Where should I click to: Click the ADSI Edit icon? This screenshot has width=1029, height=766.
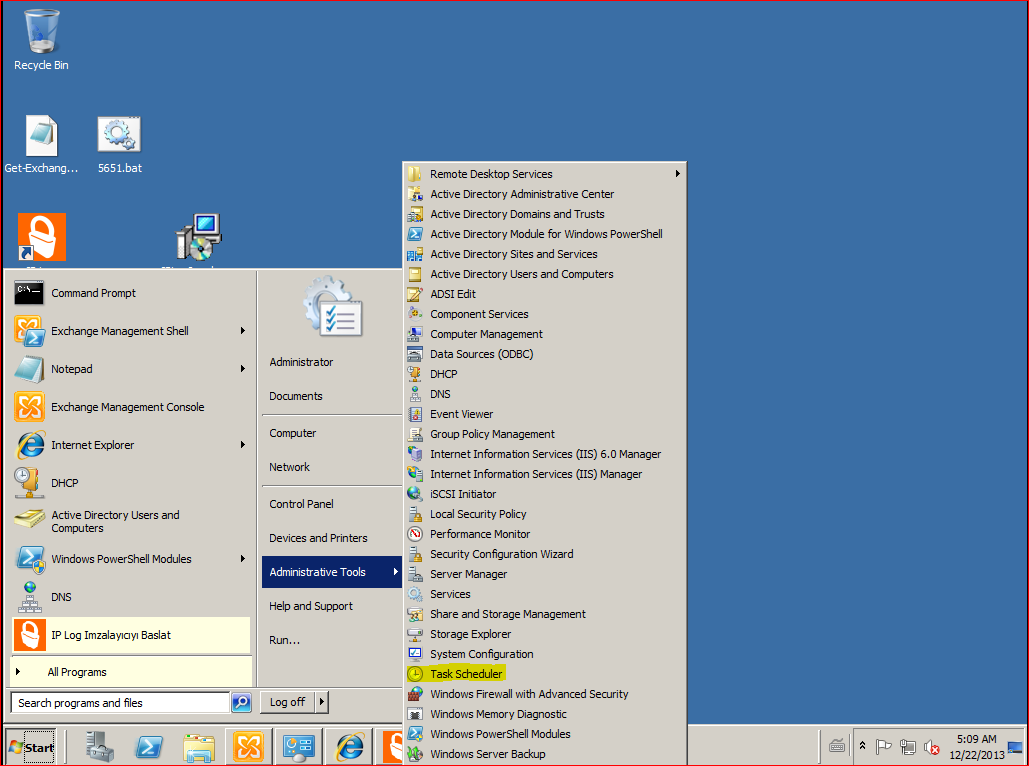(415, 294)
